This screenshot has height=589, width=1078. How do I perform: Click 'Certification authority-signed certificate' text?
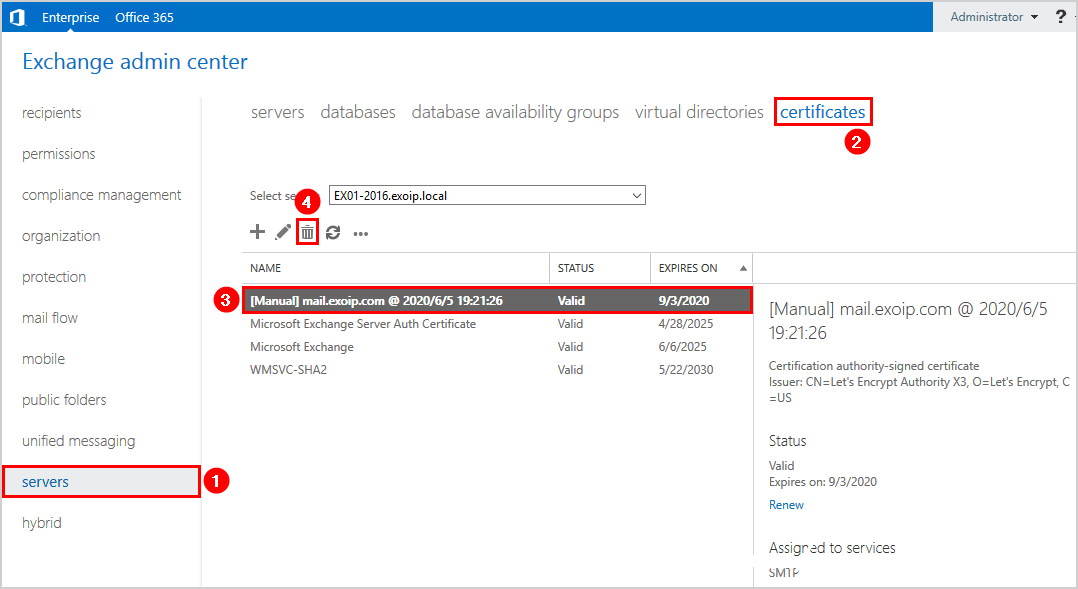coord(874,366)
